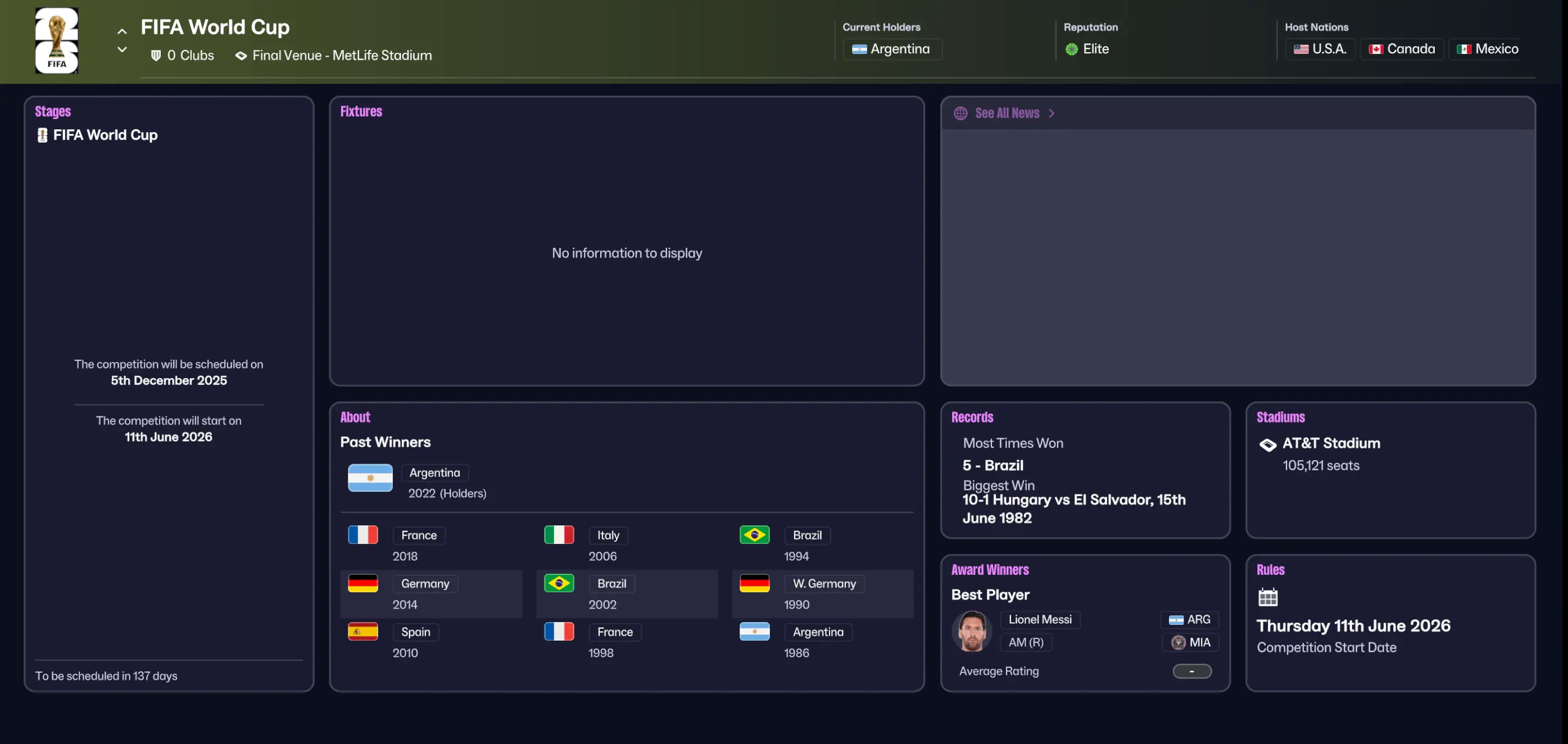This screenshot has height=744, width=1568.
Task: Click the arrow after See All News
Action: [x=1051, y=114]
